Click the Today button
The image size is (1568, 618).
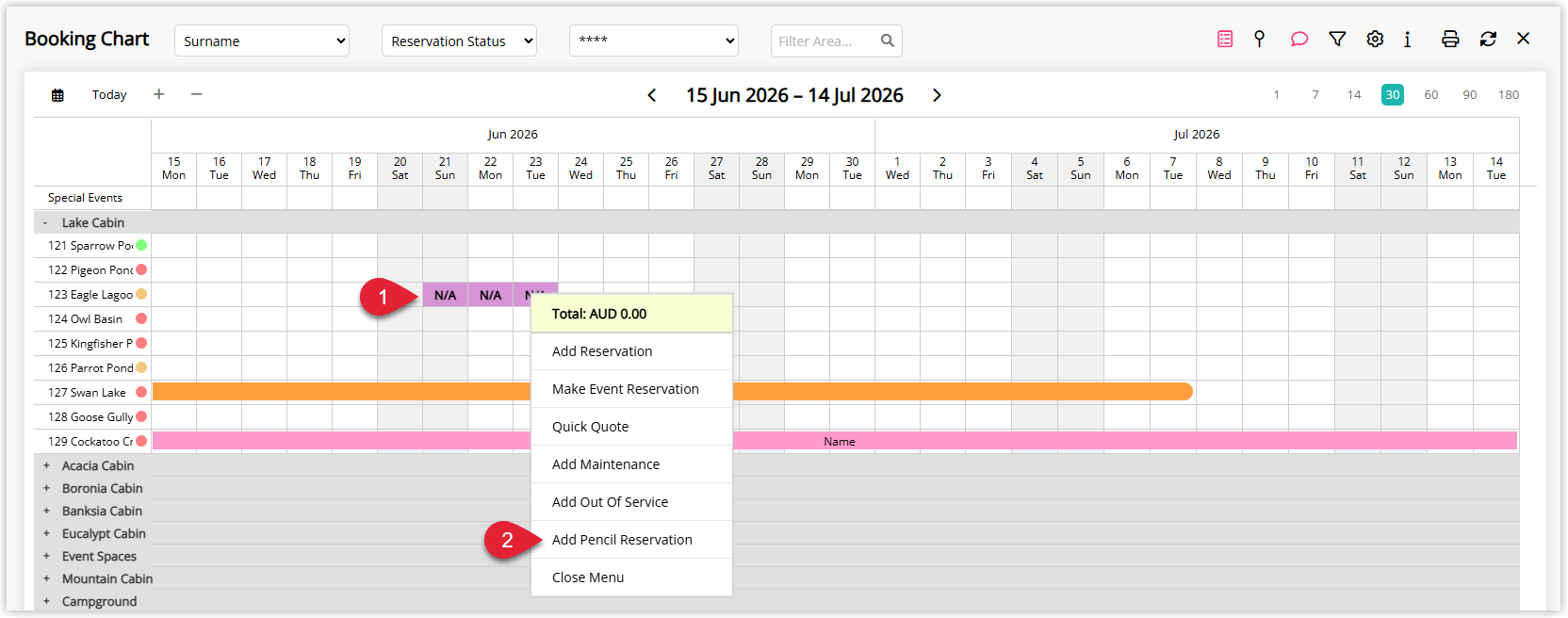pyautogui.click(x=109, y=94)
